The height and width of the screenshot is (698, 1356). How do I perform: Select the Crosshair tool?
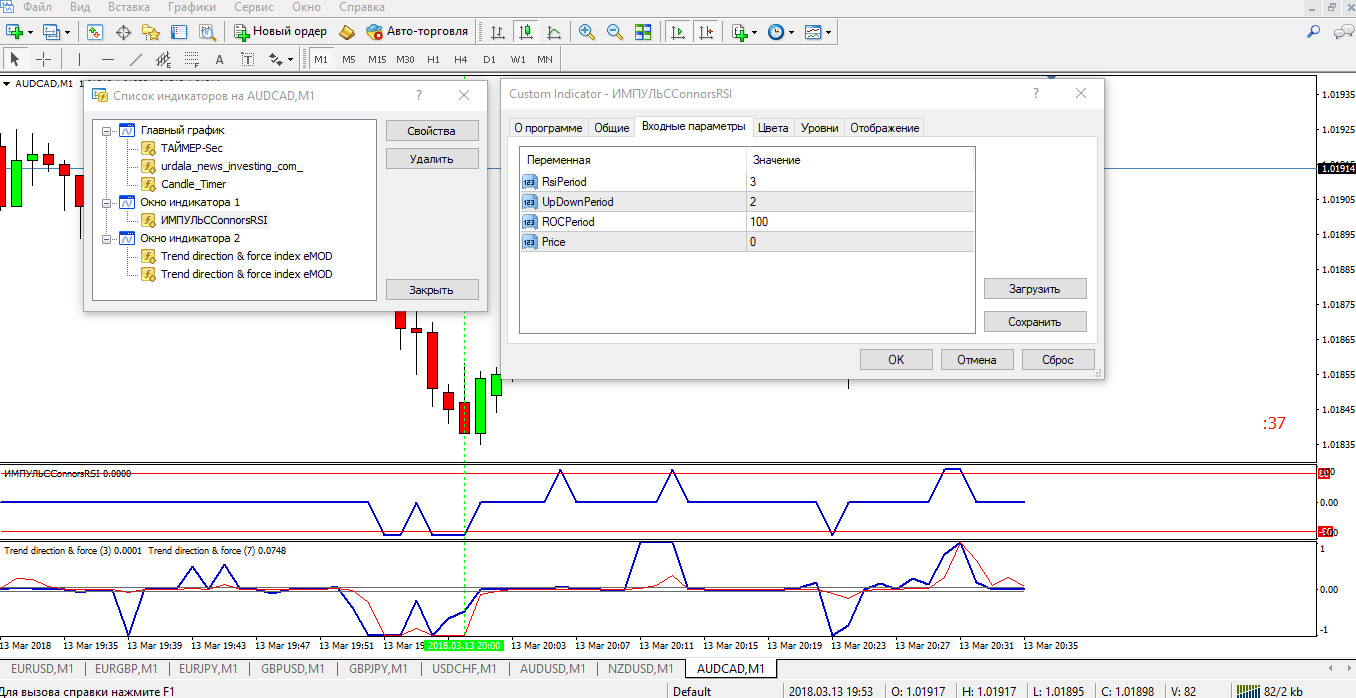(x=44, y=59)
